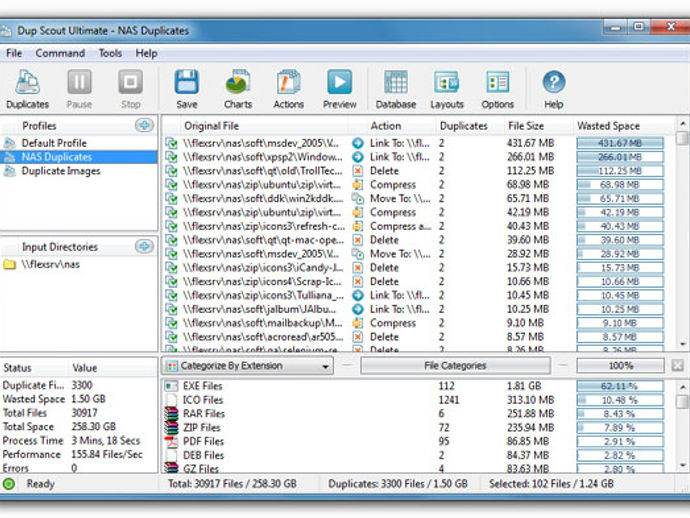Viewport: 690px width, 518px height.
Task: Click the File Categories button
Action: pos(455,365)
